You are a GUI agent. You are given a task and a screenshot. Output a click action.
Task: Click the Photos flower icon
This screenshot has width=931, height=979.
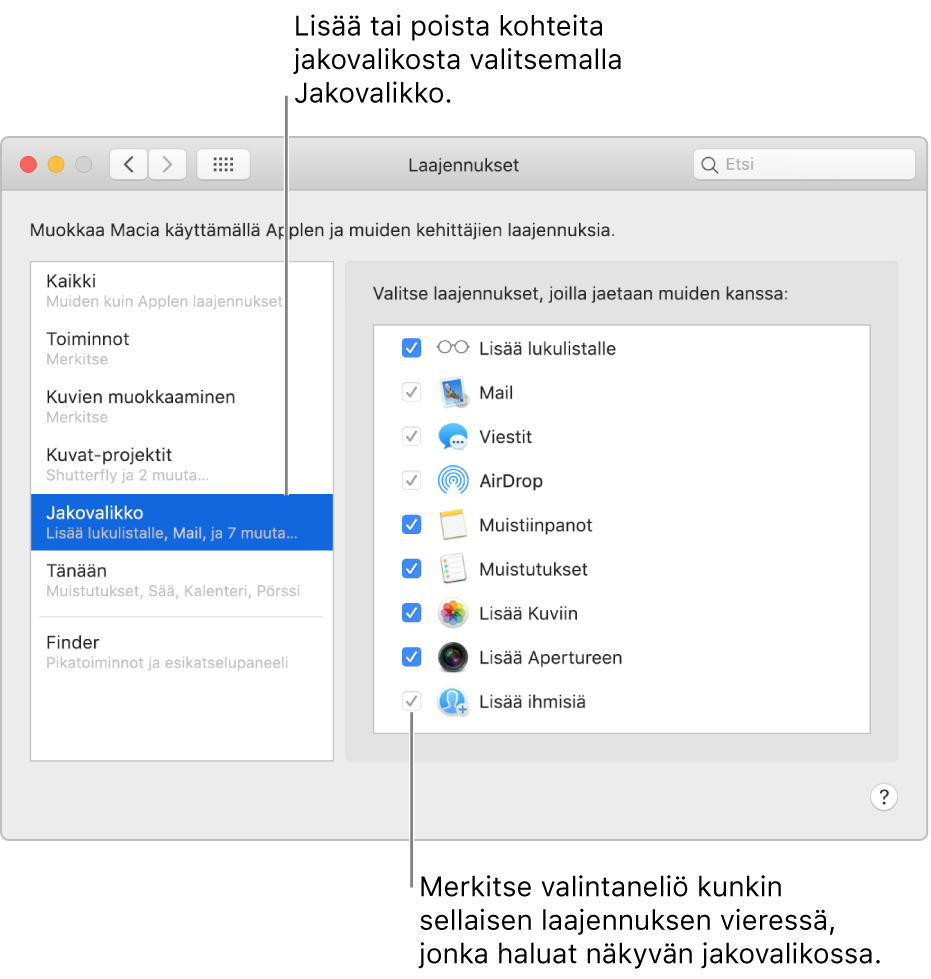(x=453, y=613)
